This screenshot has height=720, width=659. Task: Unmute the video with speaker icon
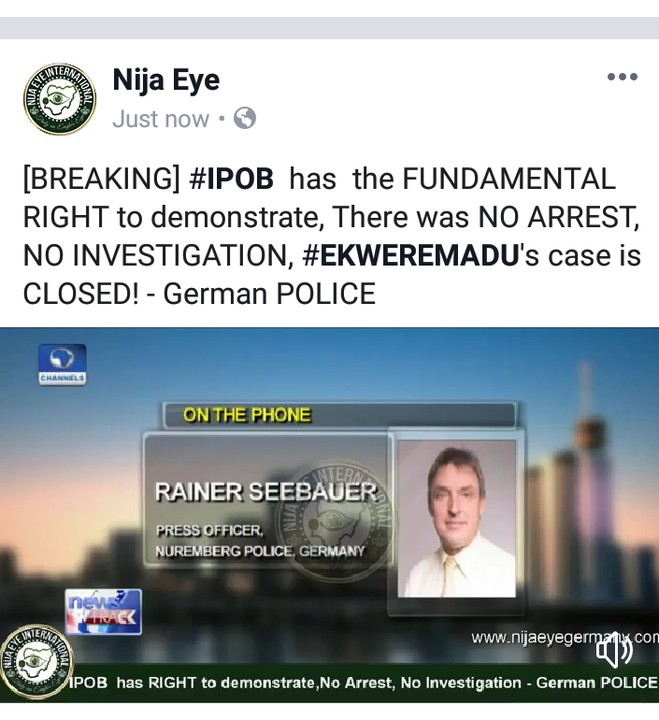(614, 651)
